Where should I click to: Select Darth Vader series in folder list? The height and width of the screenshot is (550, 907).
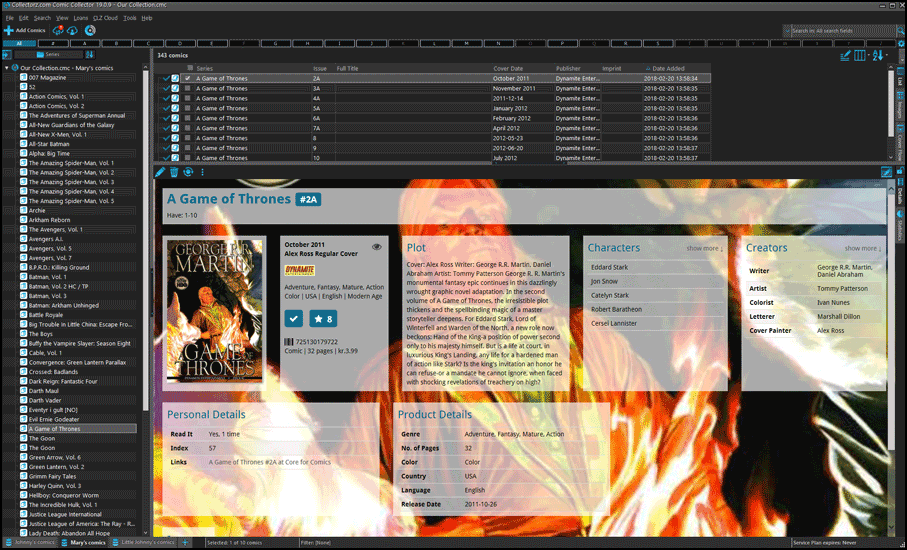45,400
